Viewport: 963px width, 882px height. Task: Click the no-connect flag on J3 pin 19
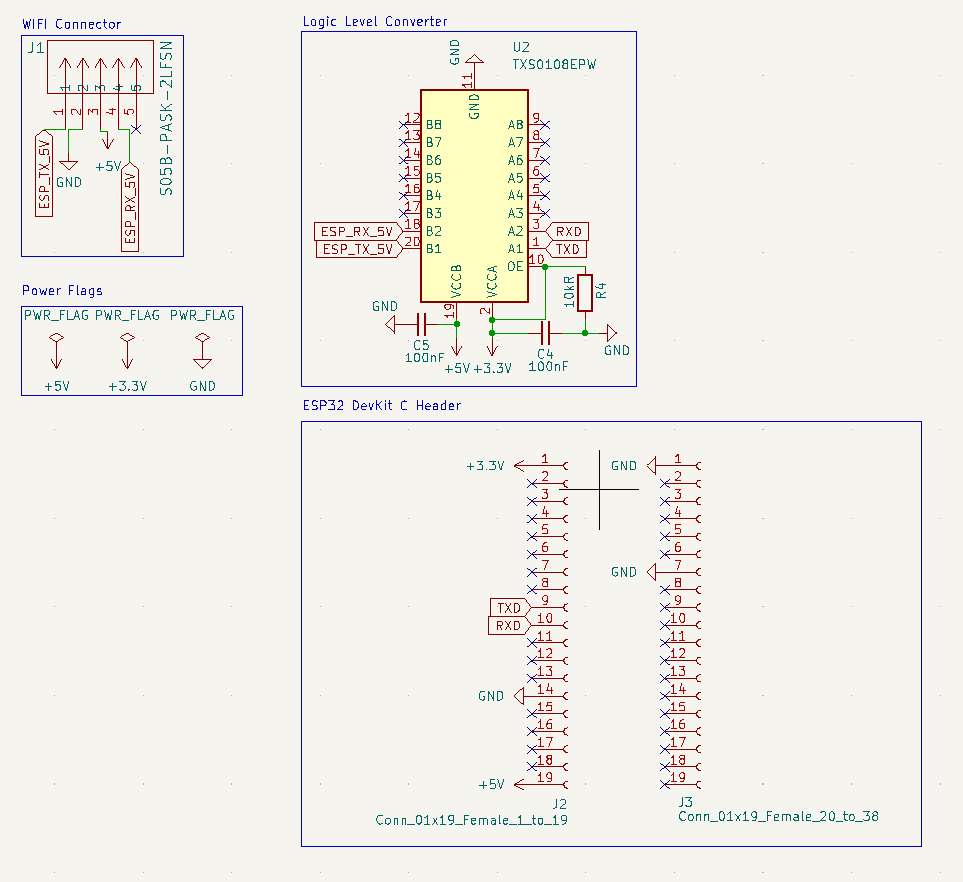pyautogui.click(x=665, y=784)
